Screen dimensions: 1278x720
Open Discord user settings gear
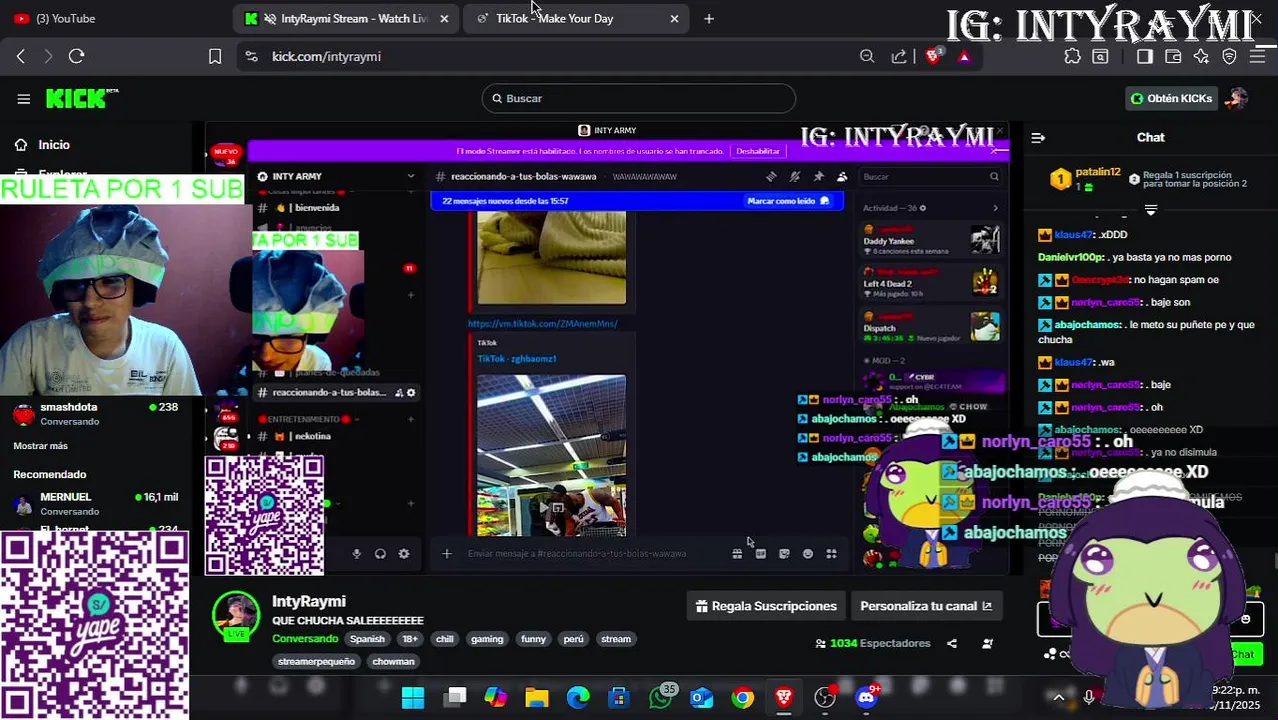coord(404,554)
